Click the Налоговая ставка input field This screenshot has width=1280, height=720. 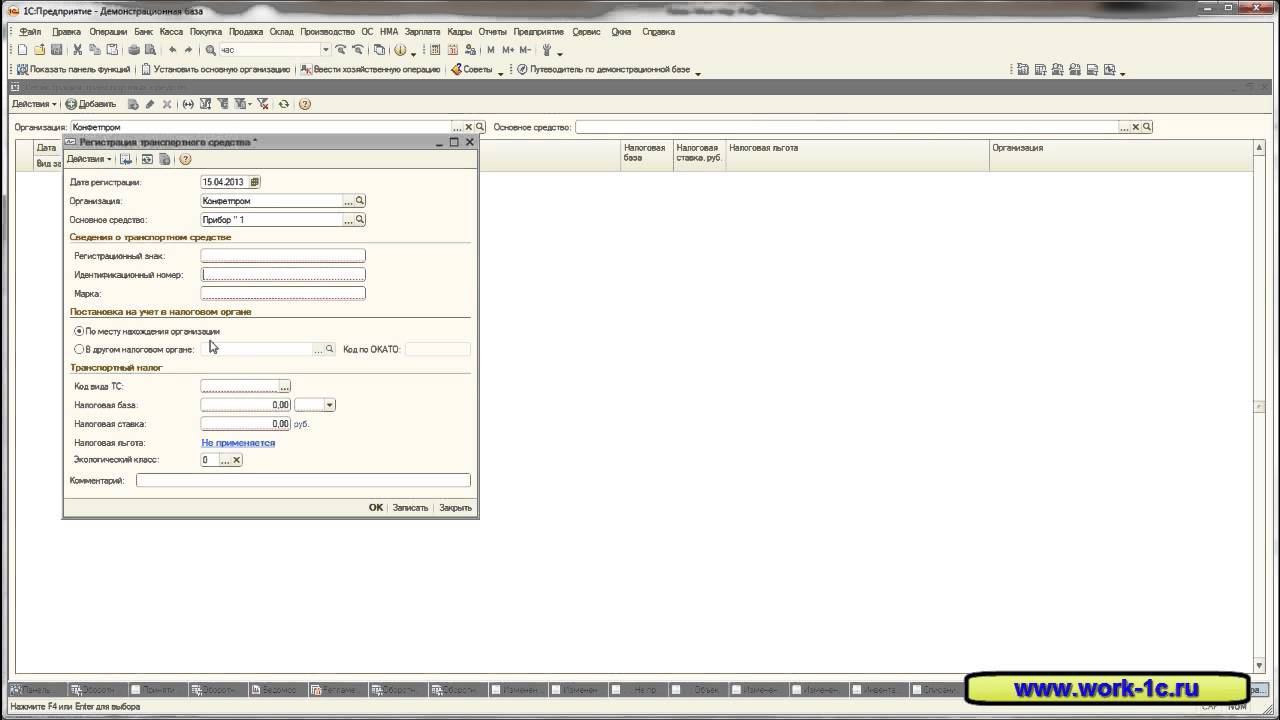245,424
